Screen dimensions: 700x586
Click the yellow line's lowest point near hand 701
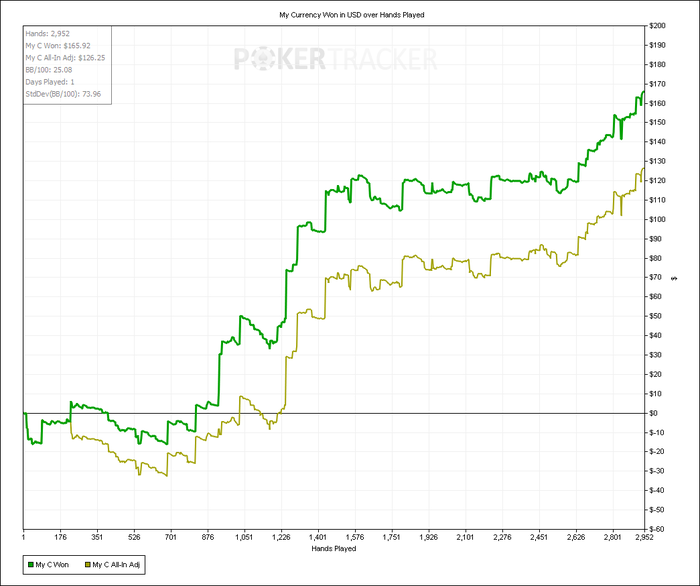pyautogui.click(x=167, y=476)
